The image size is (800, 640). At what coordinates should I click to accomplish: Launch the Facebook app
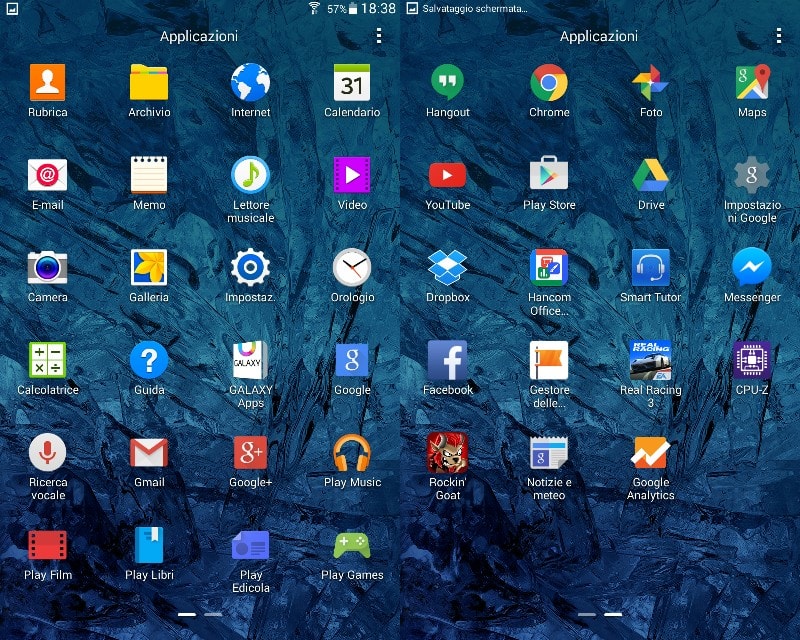pyautogui.click(x=447, y=360)
